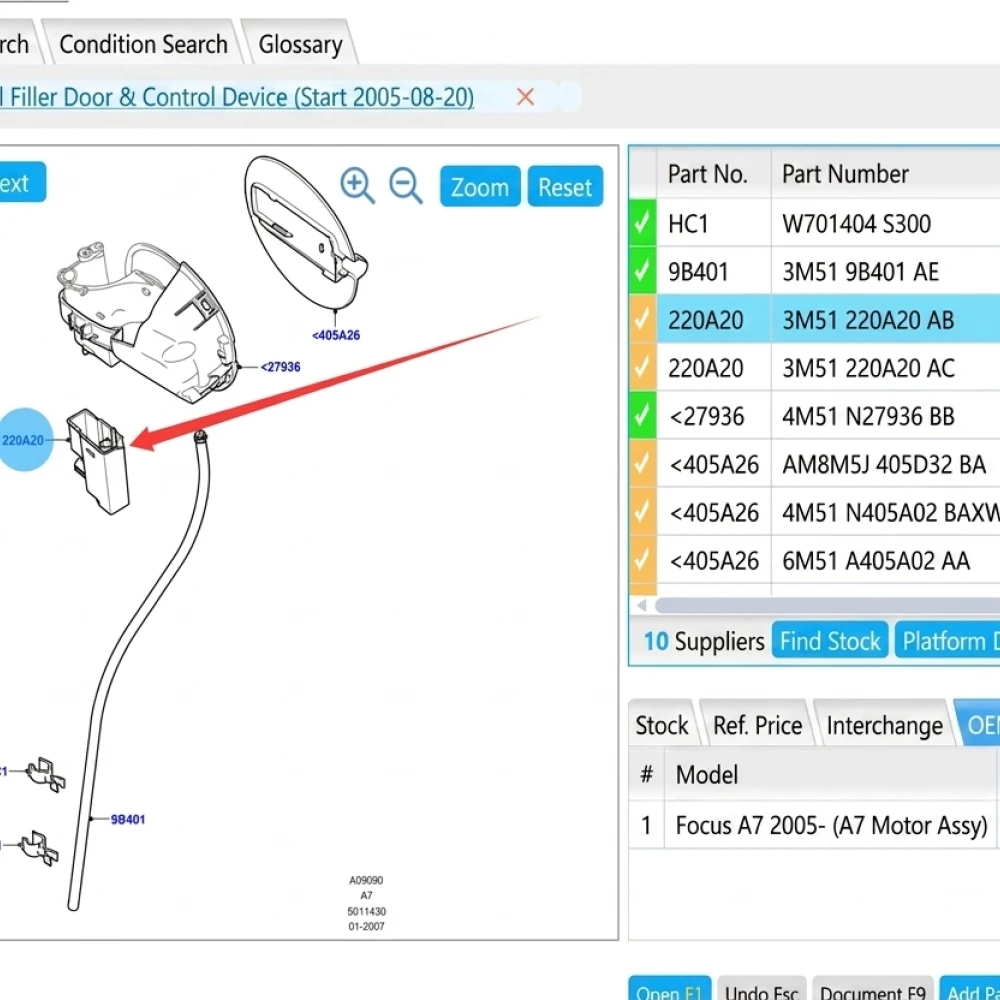
Task: Click the <405A26 label in diagram
Action: coord(336,335)
